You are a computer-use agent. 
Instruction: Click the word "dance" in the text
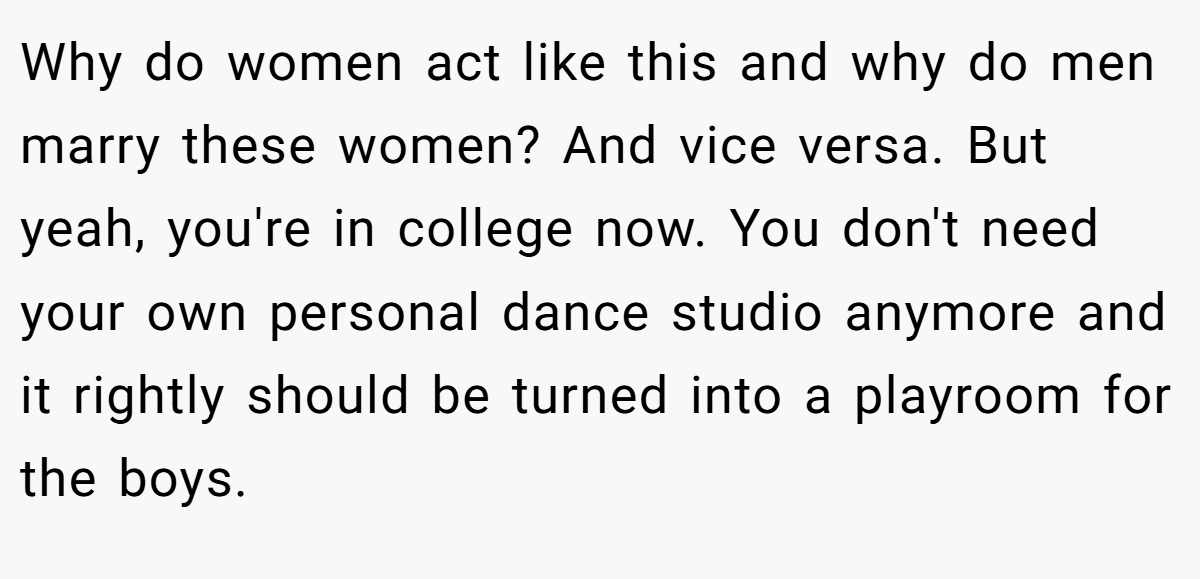pyautogui.click(x=574, y=314)
